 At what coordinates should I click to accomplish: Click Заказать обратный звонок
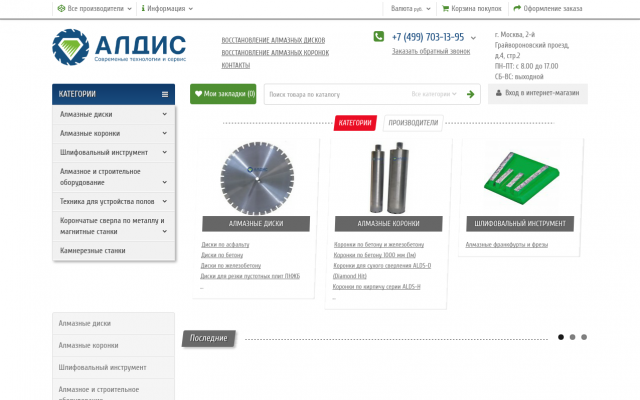[431, 51]
